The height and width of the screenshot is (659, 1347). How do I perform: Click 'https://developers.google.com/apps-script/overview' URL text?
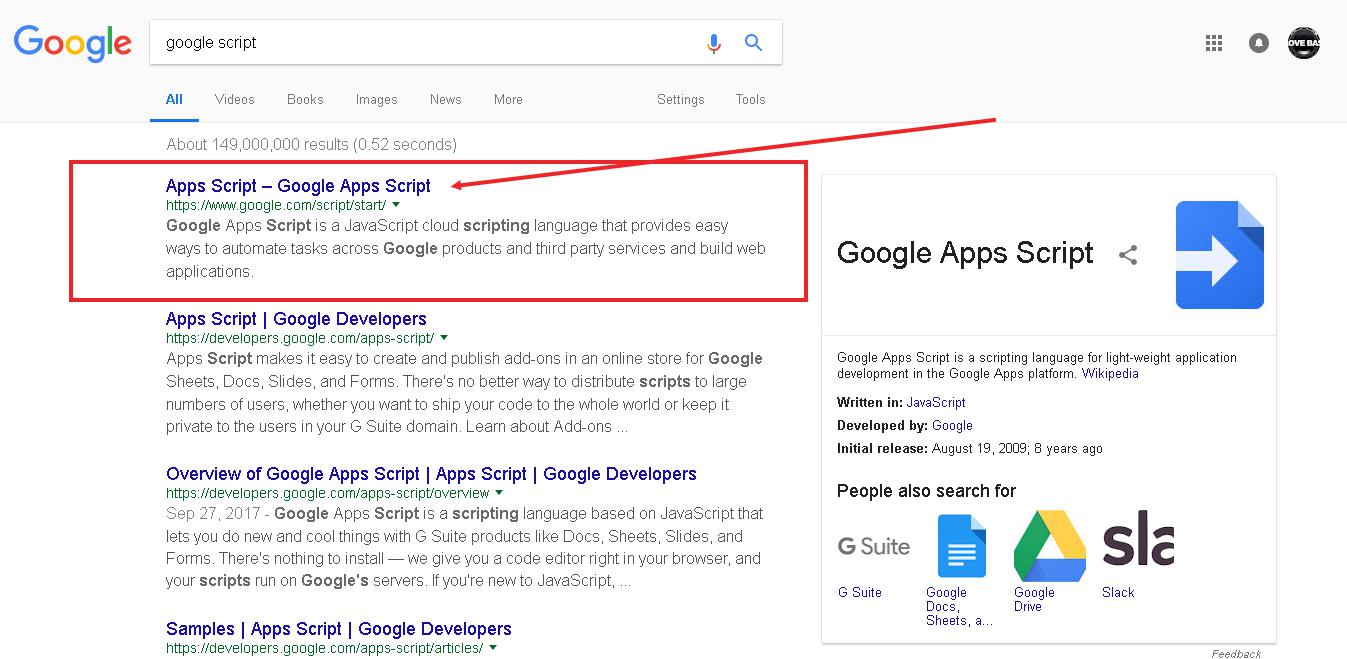coord(328,493)
